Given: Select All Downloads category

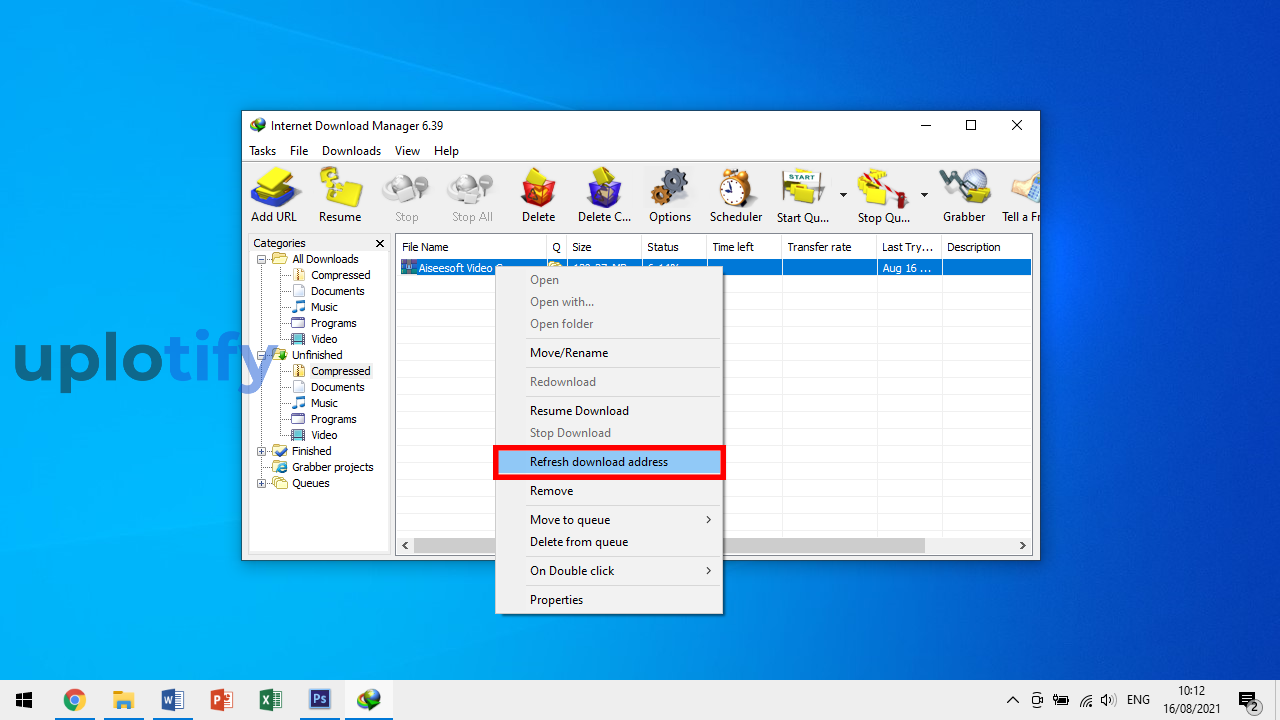Looking at the screenshot, I should click(x=325, y=259).
